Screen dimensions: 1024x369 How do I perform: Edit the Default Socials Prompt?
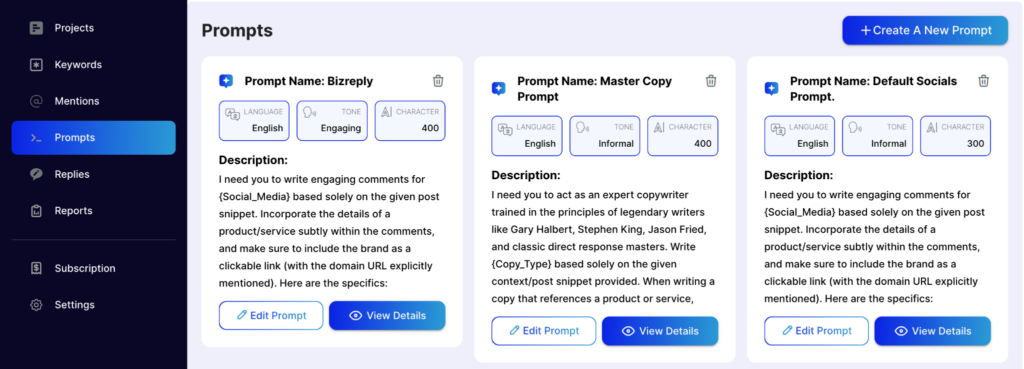816,331
